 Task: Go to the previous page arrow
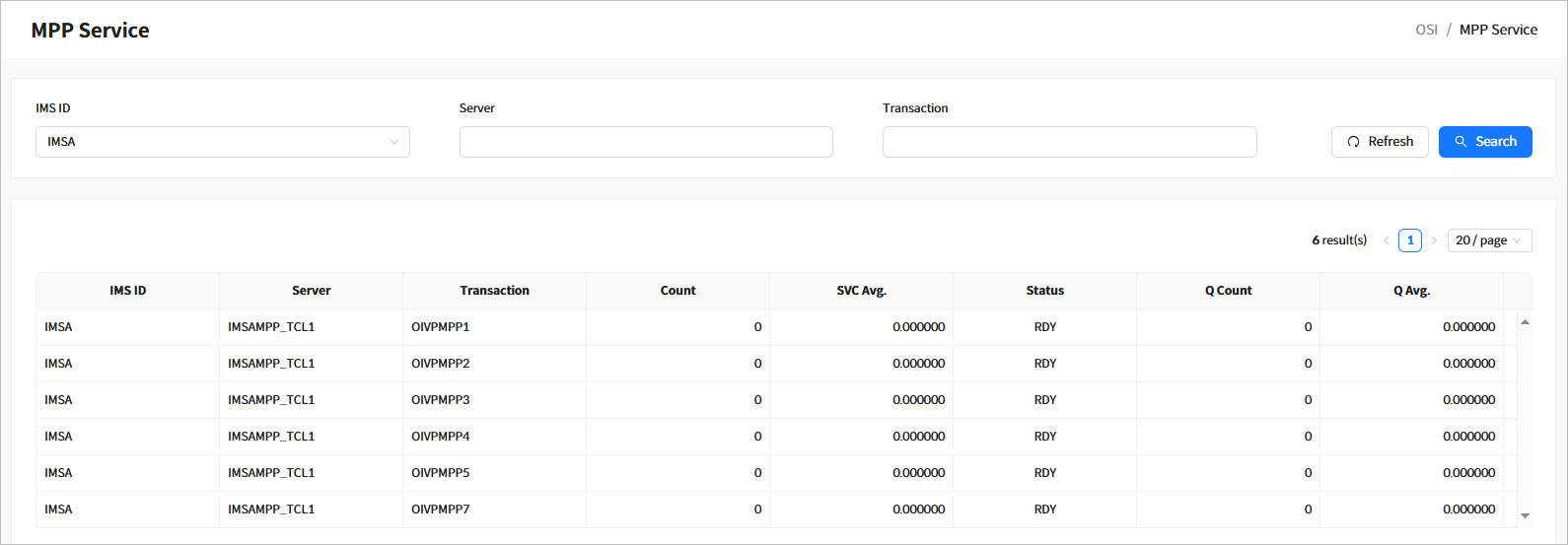(1386, 240)
